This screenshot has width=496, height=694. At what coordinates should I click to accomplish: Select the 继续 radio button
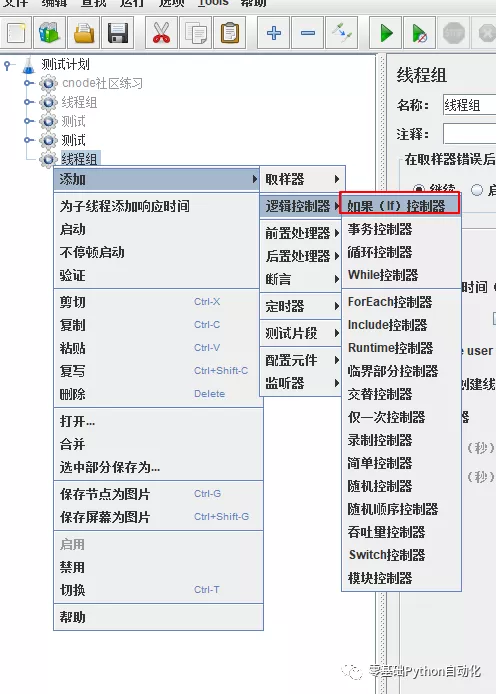pyautogui.click(x=418, y=189)
